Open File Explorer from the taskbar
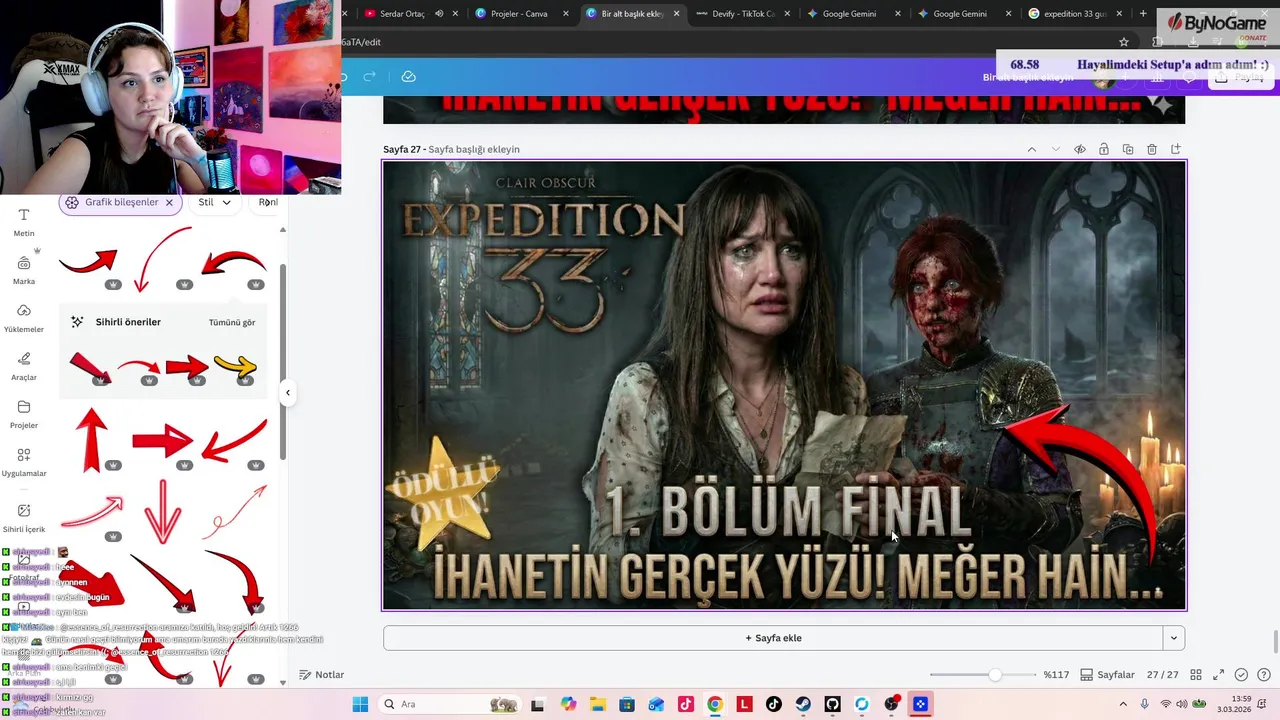Screen dimensions: 1280x720 click(x=597, y=704)
